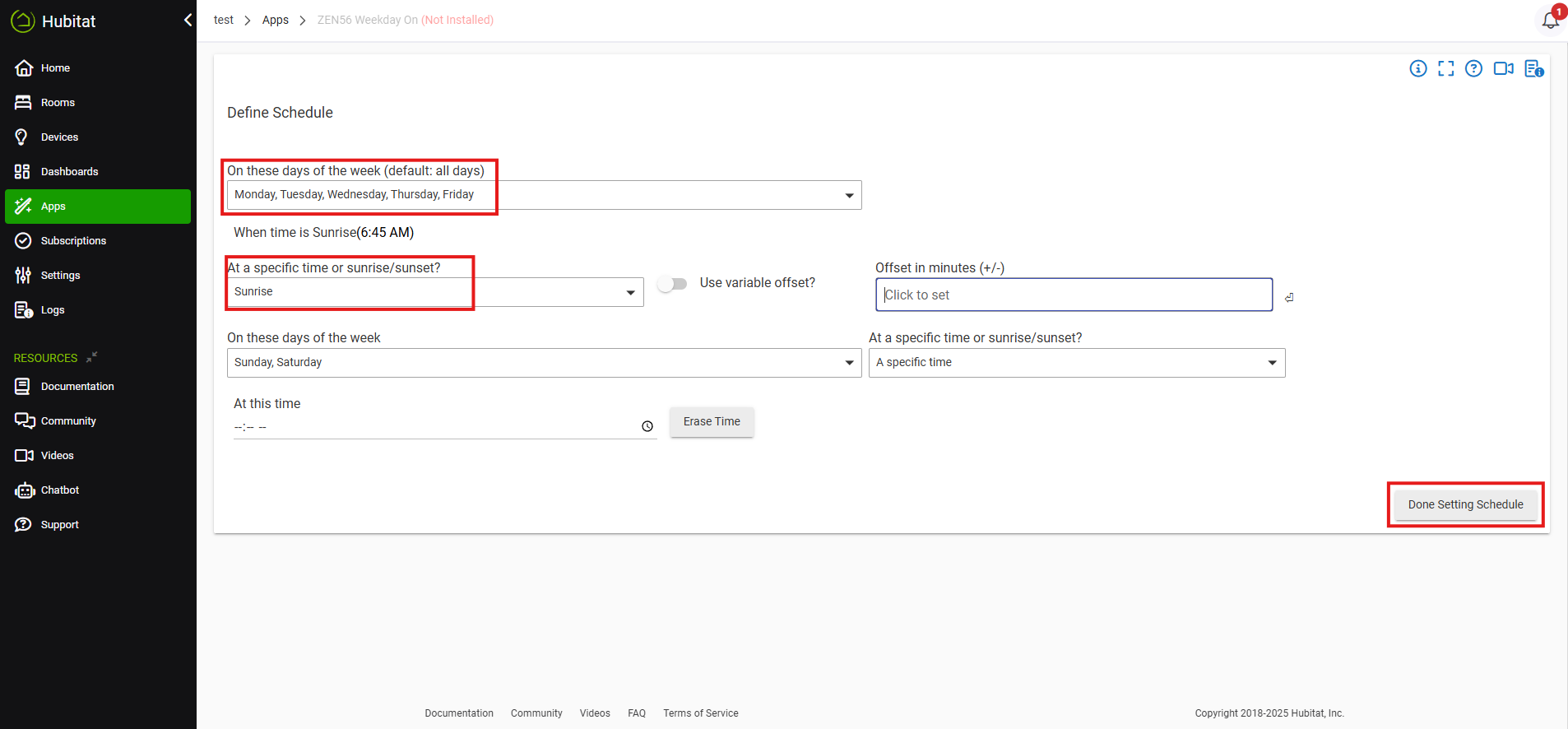This screenshot has width=1568, height=729.
Task: Click the clock icon in time field
Action: pos(647,426)
